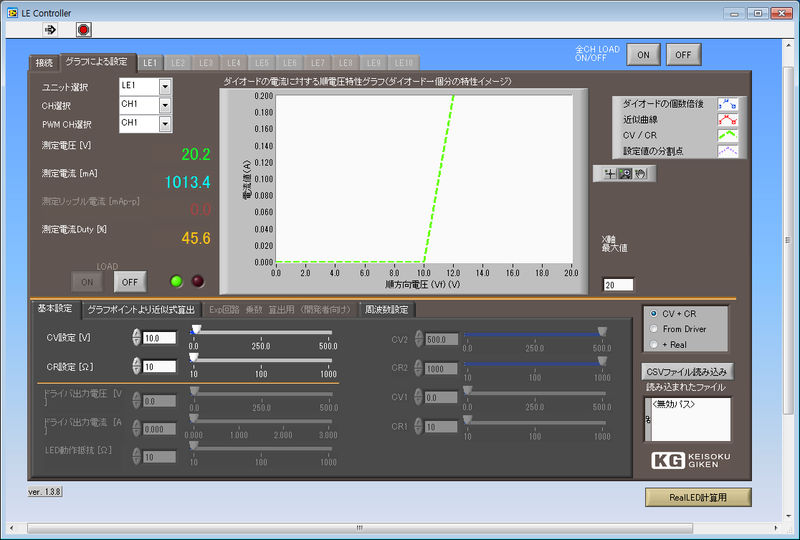800x540 pixels.
Task: Select the From Driver radio option
Action: click(x=654, y=329)
